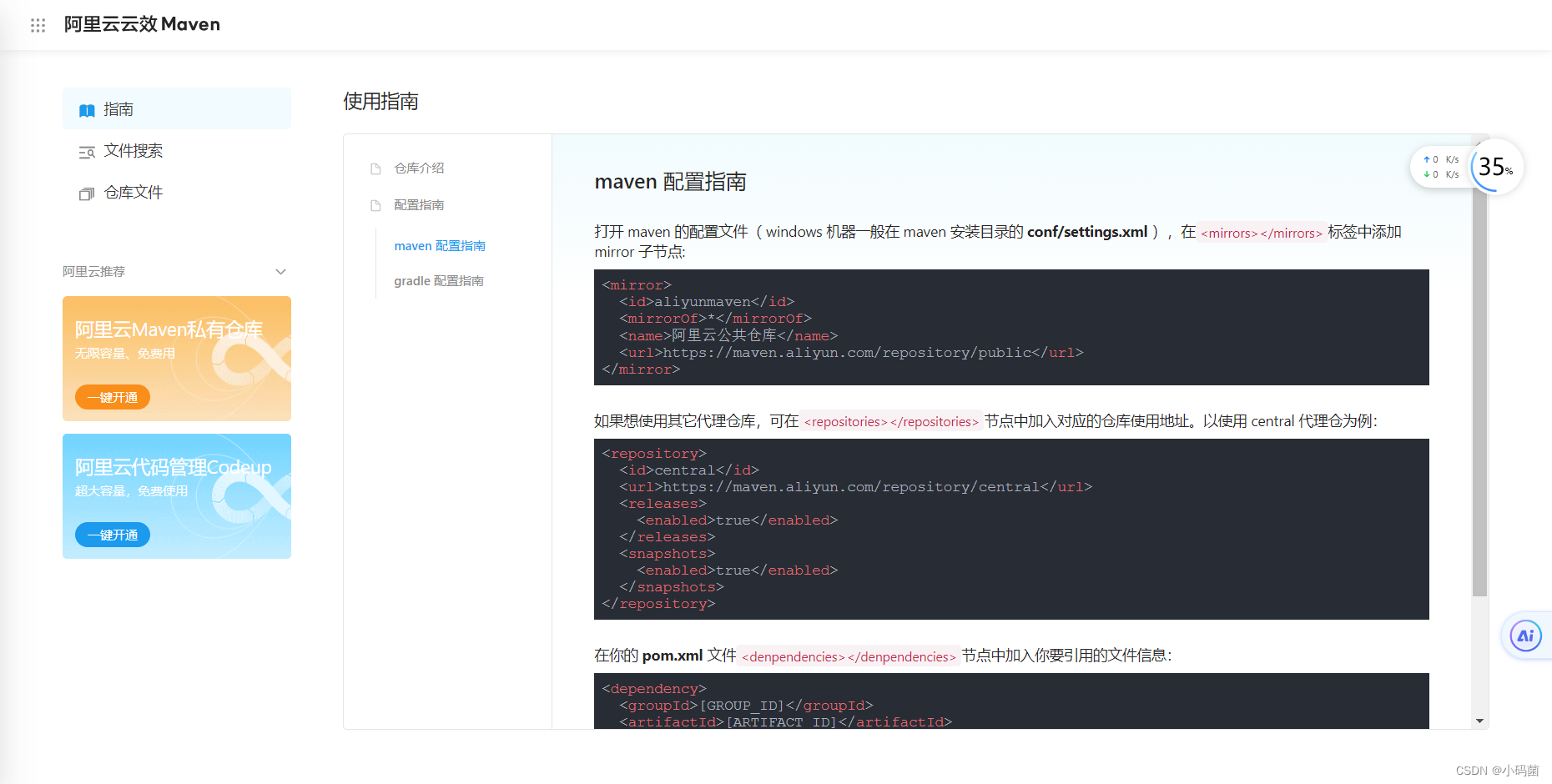Click 一键开通 on Codeup card
The image size is (1552, 784).
coord(113,535)
